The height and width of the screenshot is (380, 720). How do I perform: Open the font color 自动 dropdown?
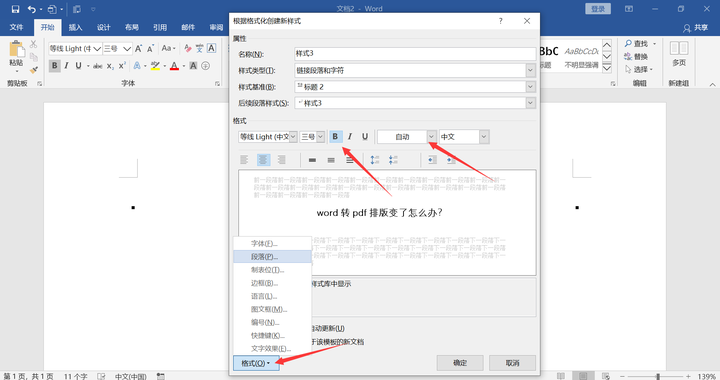[431, 136]
